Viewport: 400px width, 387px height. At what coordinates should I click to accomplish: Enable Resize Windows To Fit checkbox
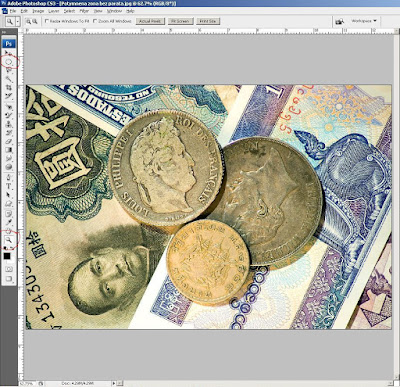47,21
